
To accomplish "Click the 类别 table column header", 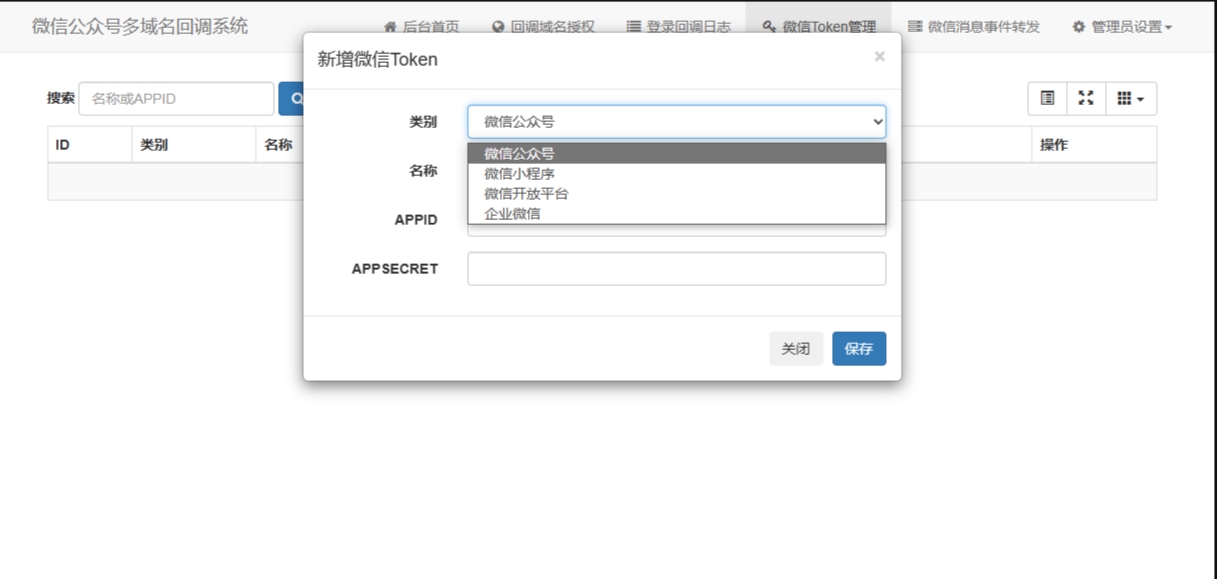I will pos(193,145).
